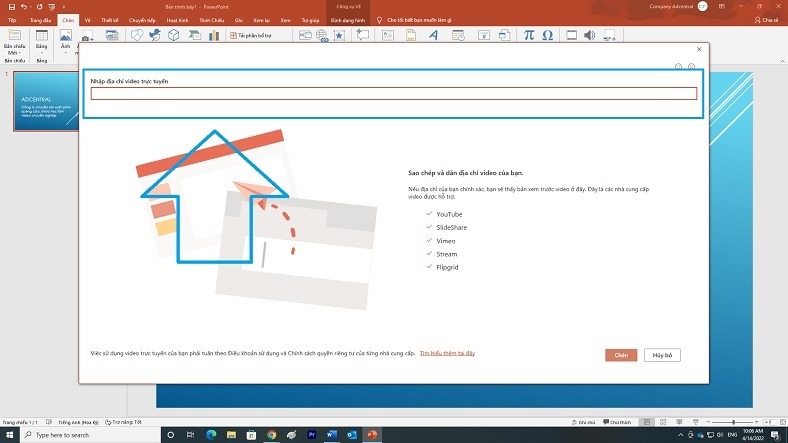Expand the Bảng table dropdown
Screen dimensions: 788x443
[41, 50]
